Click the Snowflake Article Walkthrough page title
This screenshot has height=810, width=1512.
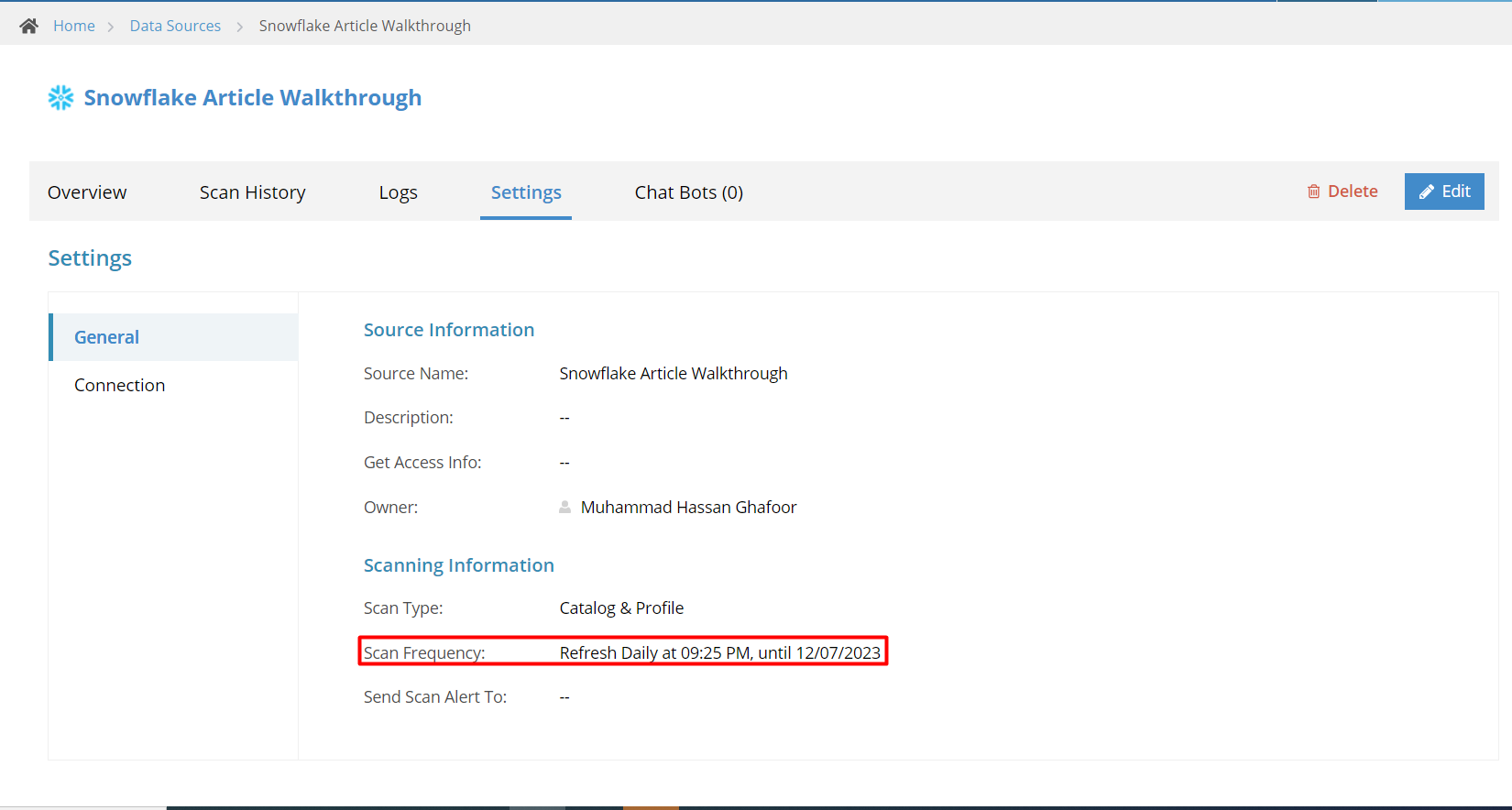point(253,98)
